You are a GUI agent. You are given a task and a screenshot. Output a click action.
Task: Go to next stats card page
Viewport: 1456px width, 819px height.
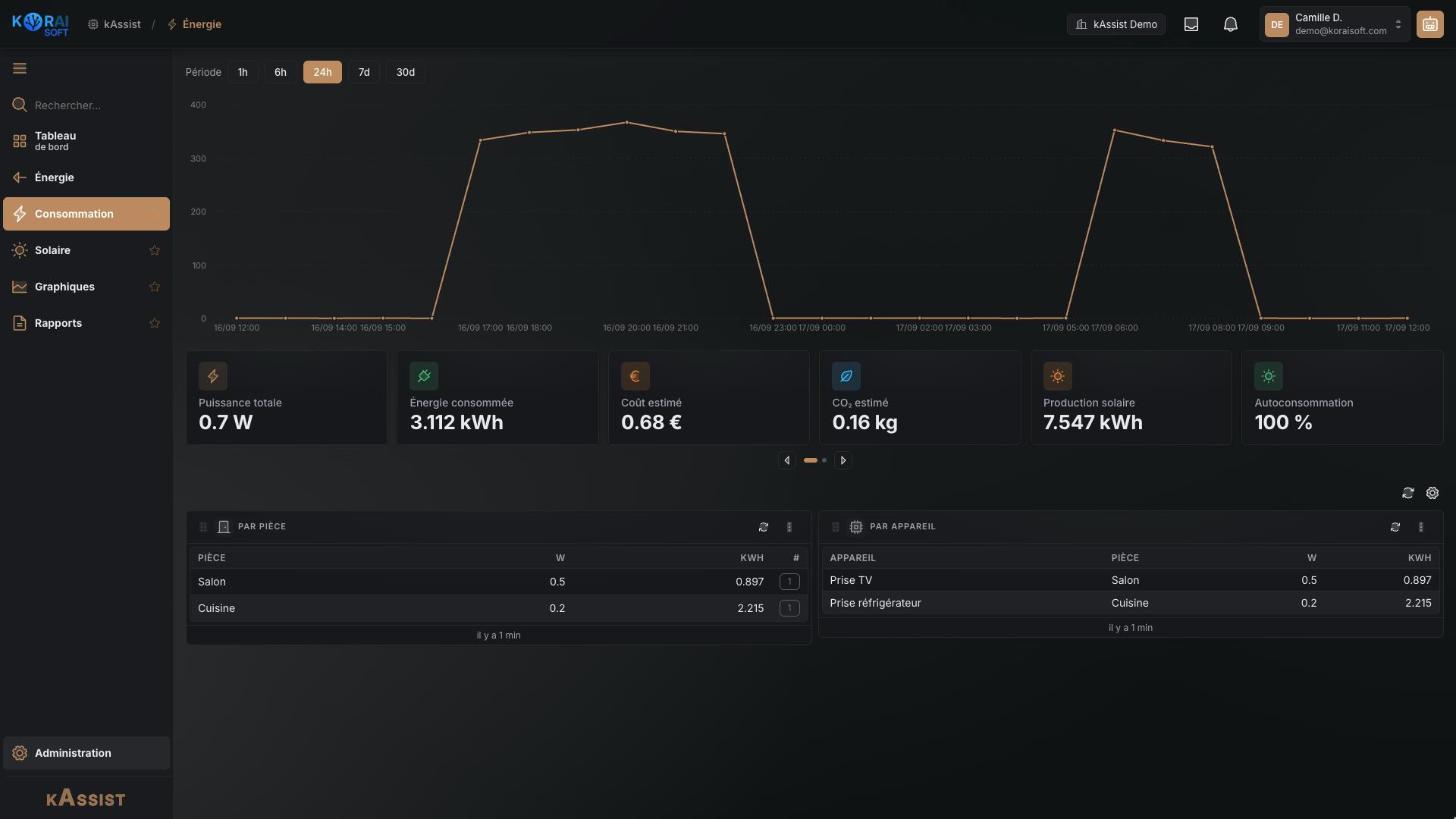843,461
